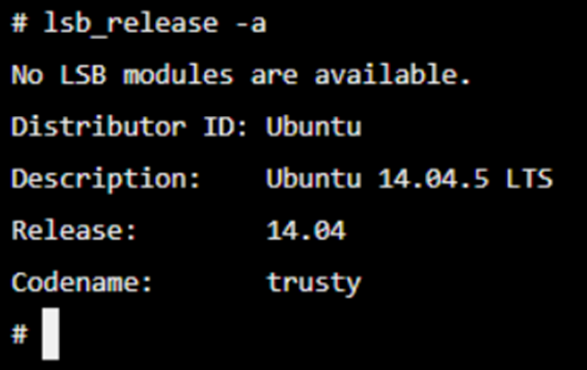This screenshot has width=587, height=370.
Task: Click the word 'ID:' in distributor line
Action: tap(225, 126)
